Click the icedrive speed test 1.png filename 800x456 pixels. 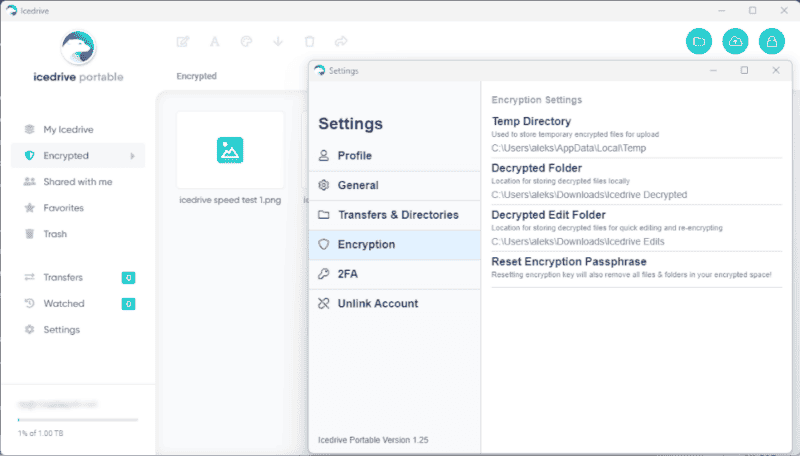point(230,200)
